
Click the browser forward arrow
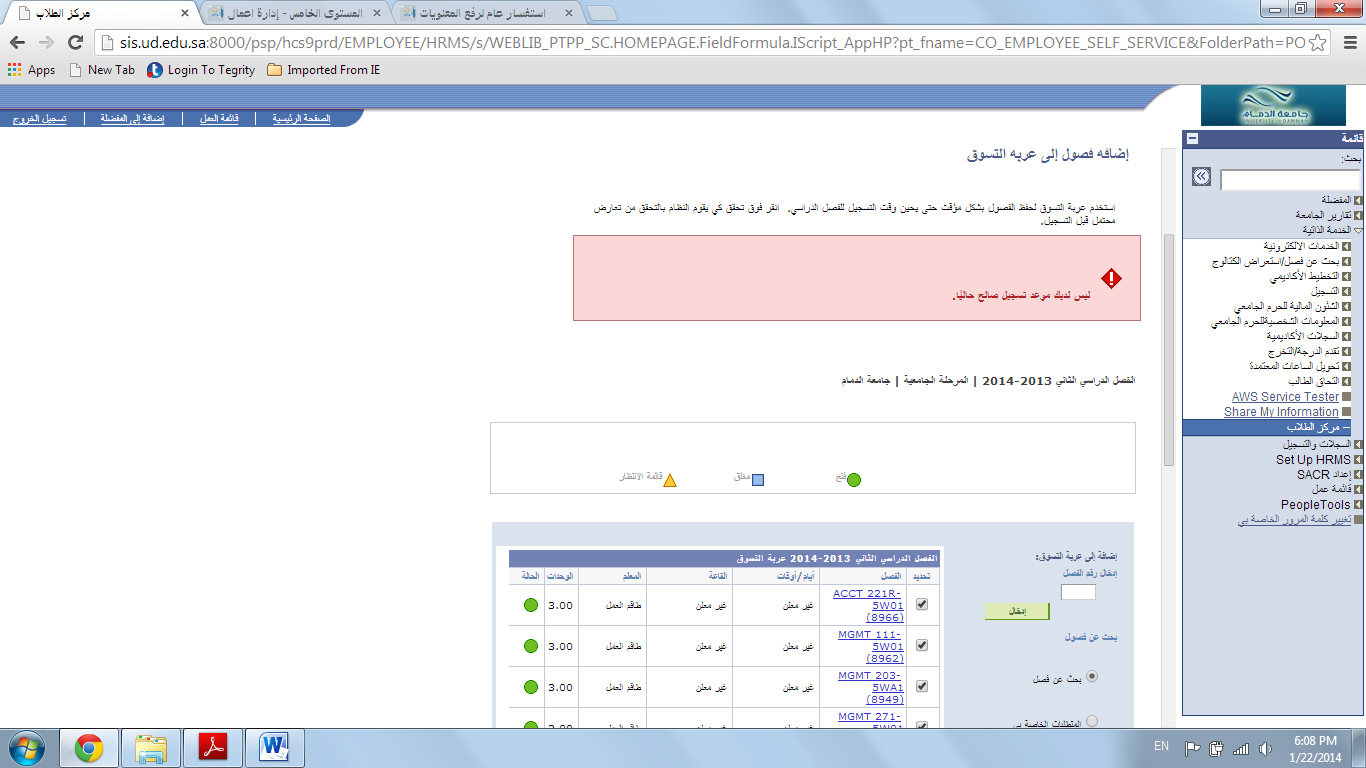(46, 42)
